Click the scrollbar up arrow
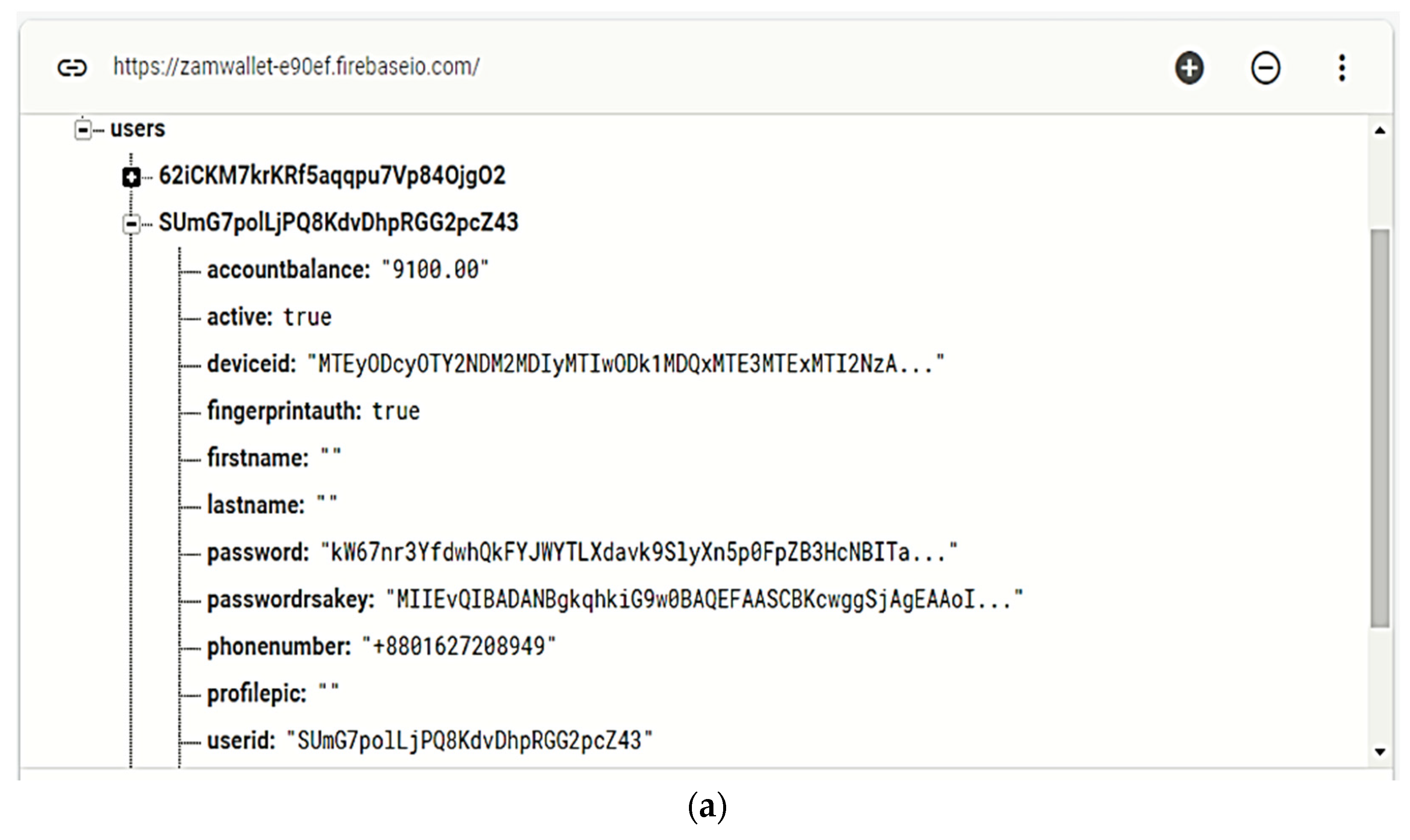 (1380, 131)
